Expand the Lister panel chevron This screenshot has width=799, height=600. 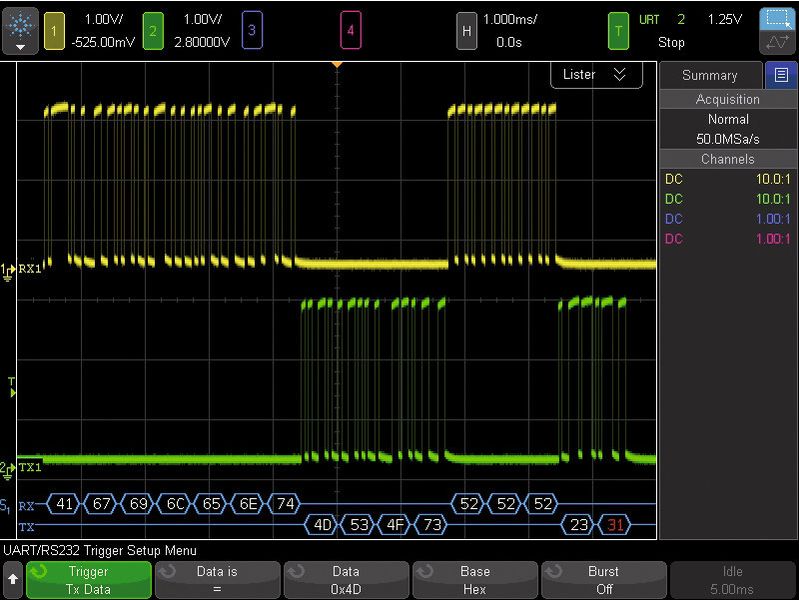(620, 75)
